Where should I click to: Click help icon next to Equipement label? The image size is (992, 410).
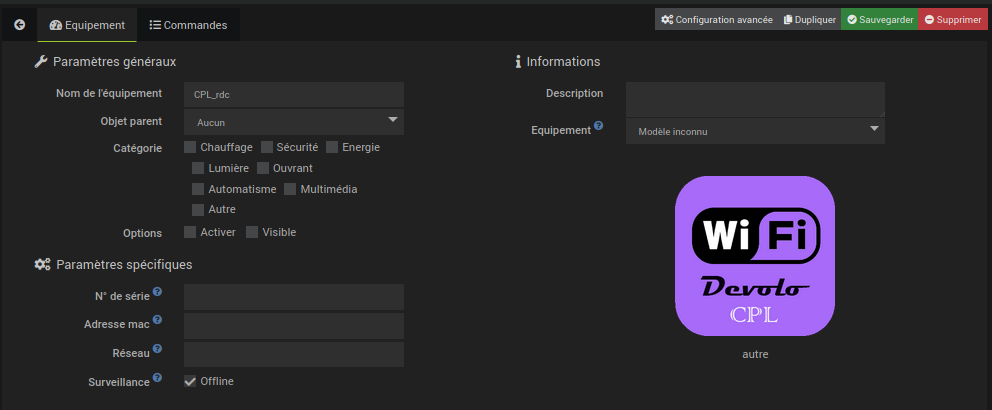point(599,126)
